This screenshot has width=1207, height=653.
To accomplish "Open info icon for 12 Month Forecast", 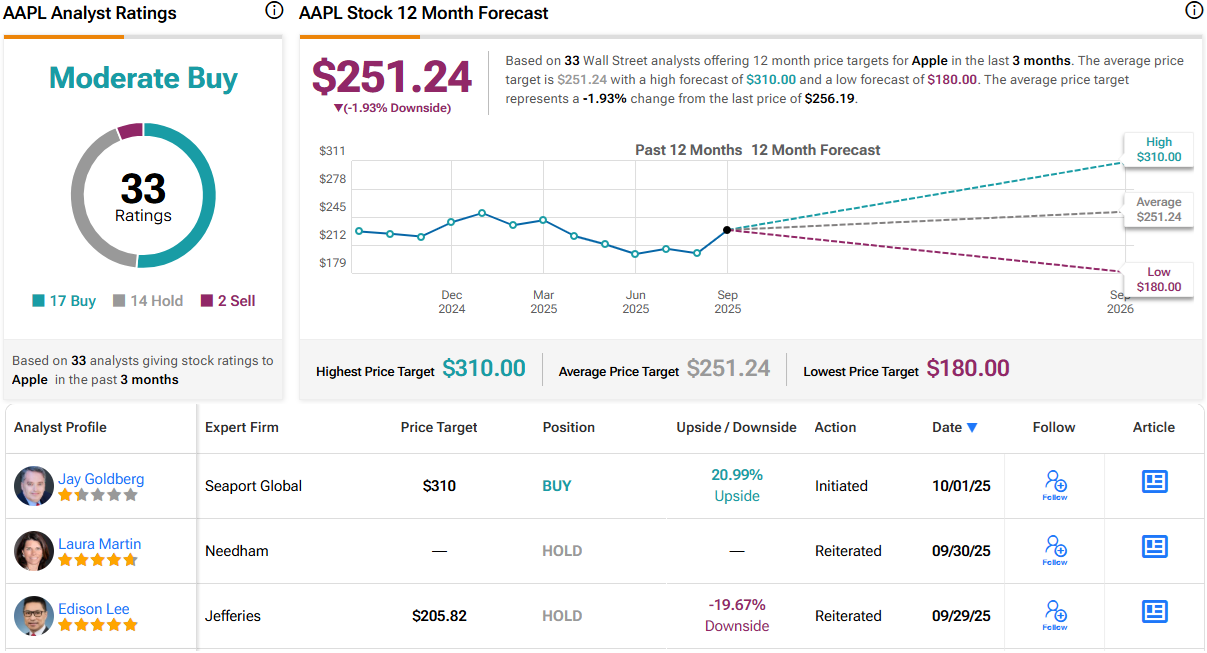I will [x=1194, y=11].
